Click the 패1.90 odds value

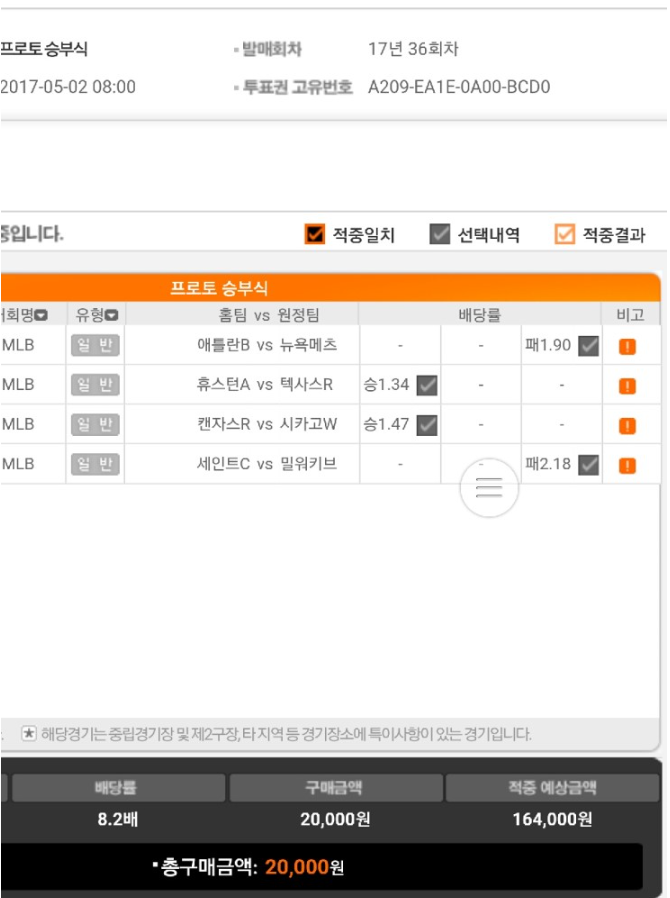coord(548,345)
